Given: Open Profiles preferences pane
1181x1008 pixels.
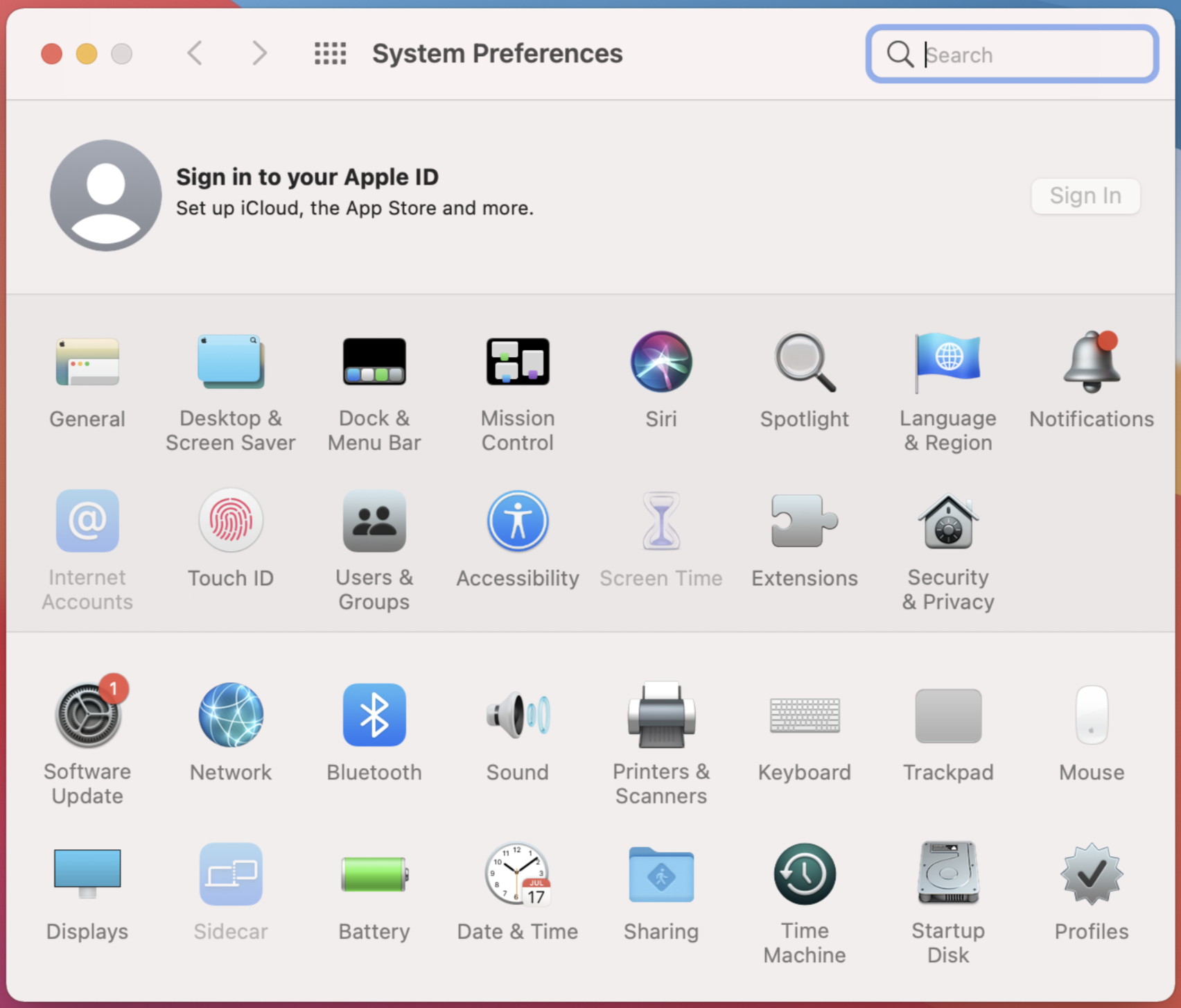Looking at the screenshot, I should point(1092,874).
